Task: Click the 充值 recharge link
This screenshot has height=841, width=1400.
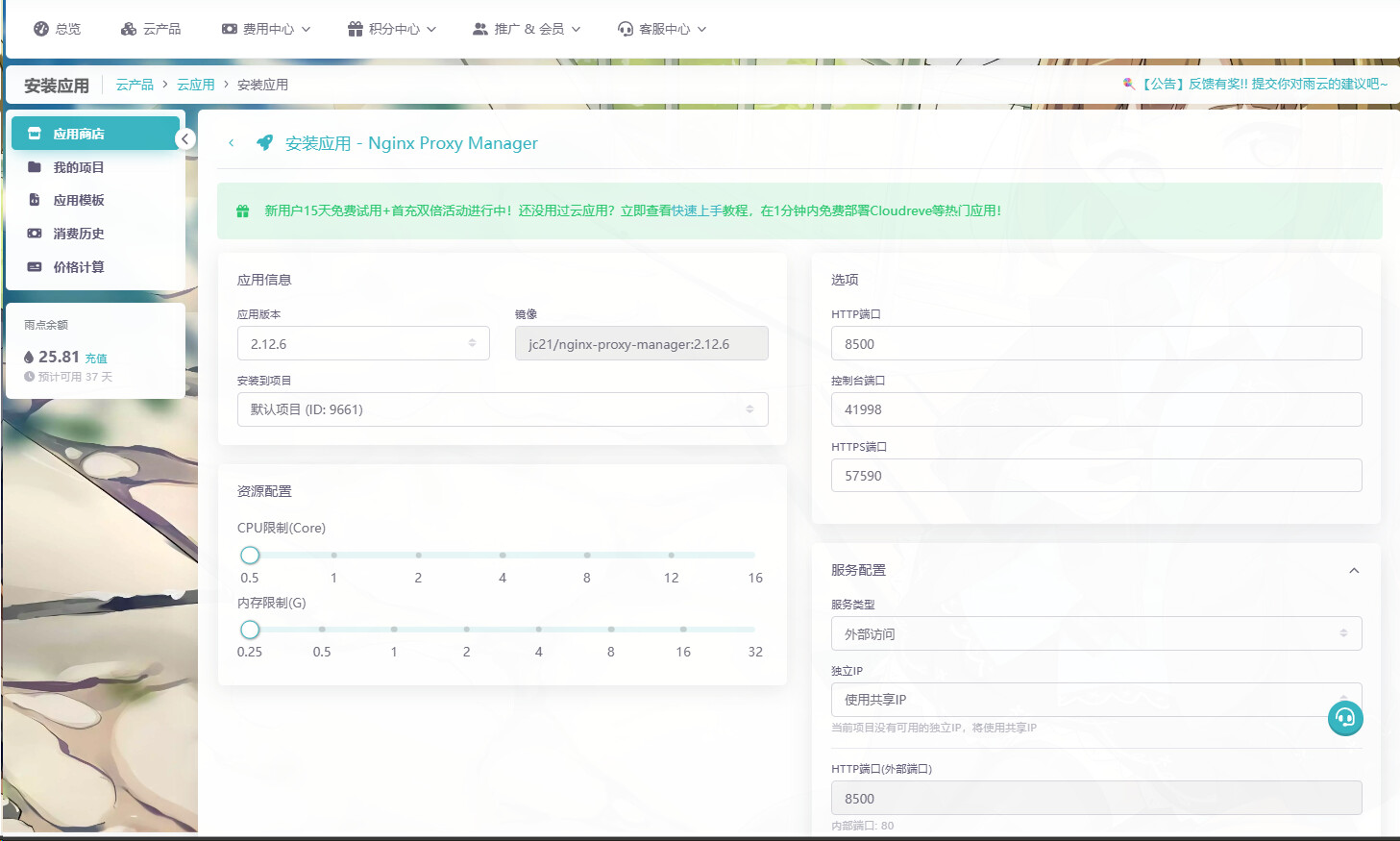Action: 96,359
